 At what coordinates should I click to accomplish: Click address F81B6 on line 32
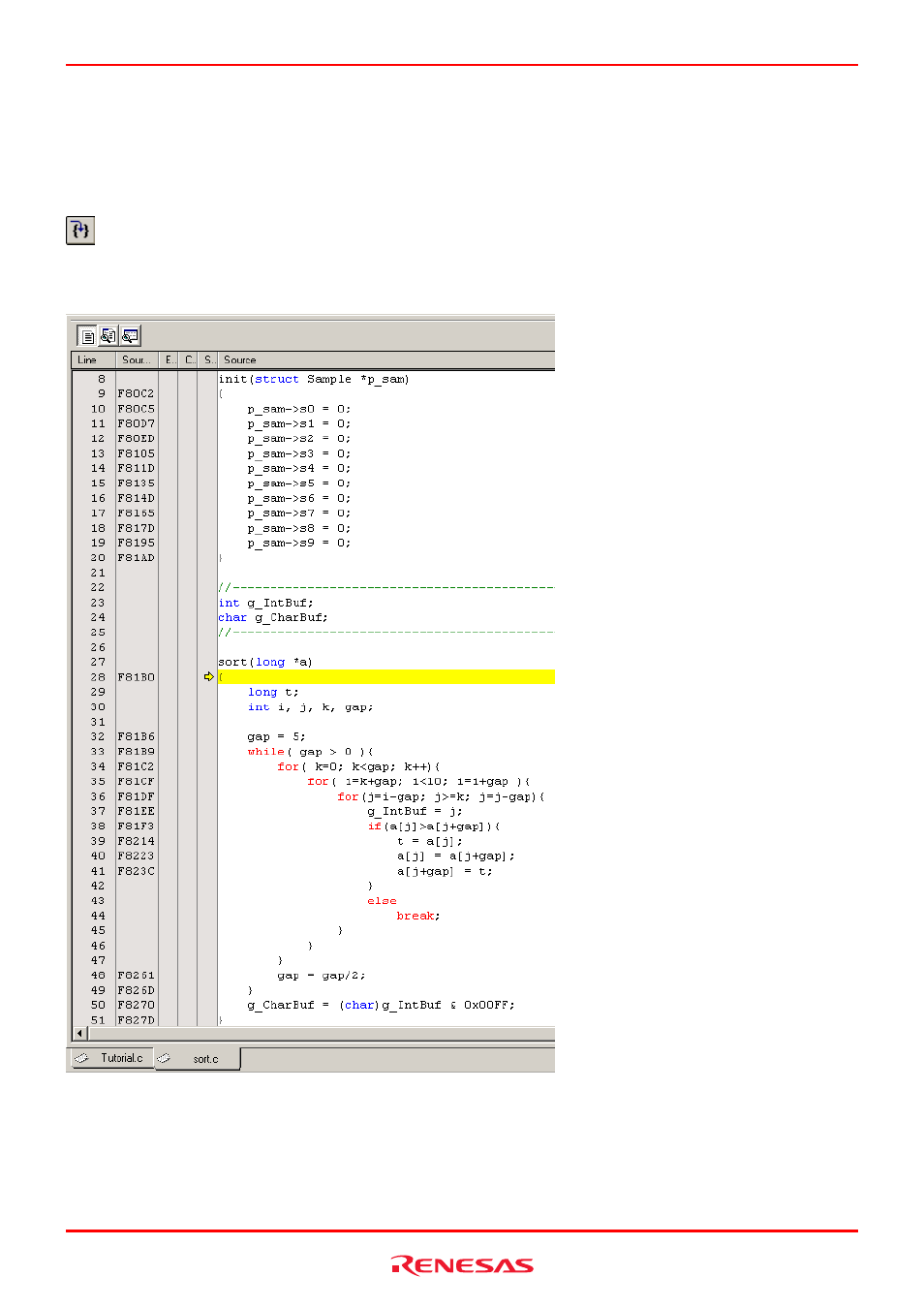137,737
